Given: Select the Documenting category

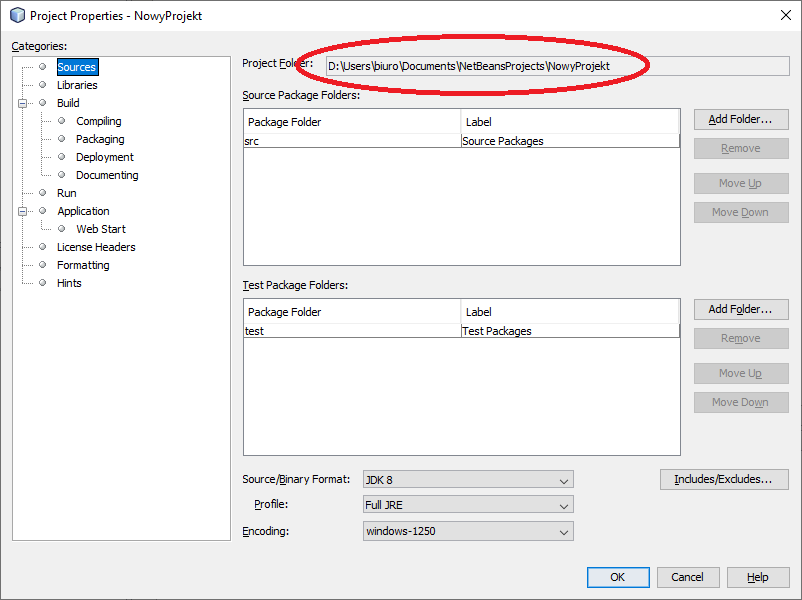Looking at the screenshot, I should point(107,175).
